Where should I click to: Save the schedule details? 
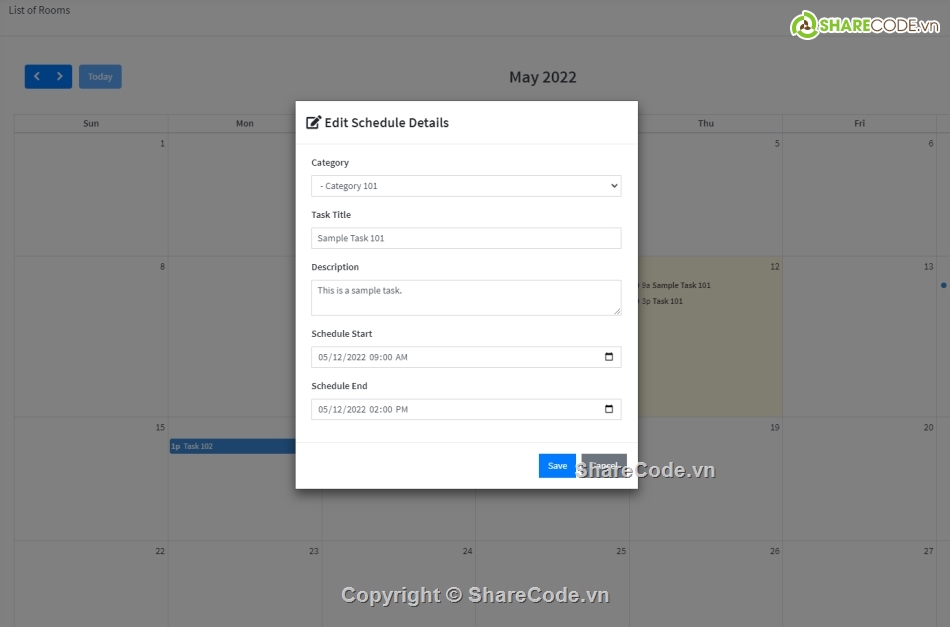(557, 466)
